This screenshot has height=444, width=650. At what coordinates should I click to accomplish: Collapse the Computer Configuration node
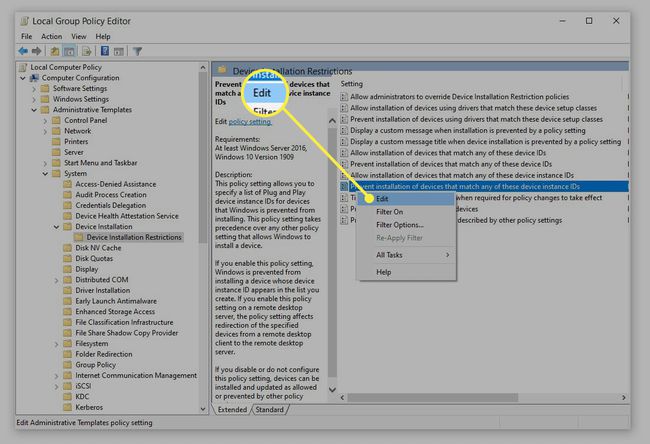click(23, 78)
